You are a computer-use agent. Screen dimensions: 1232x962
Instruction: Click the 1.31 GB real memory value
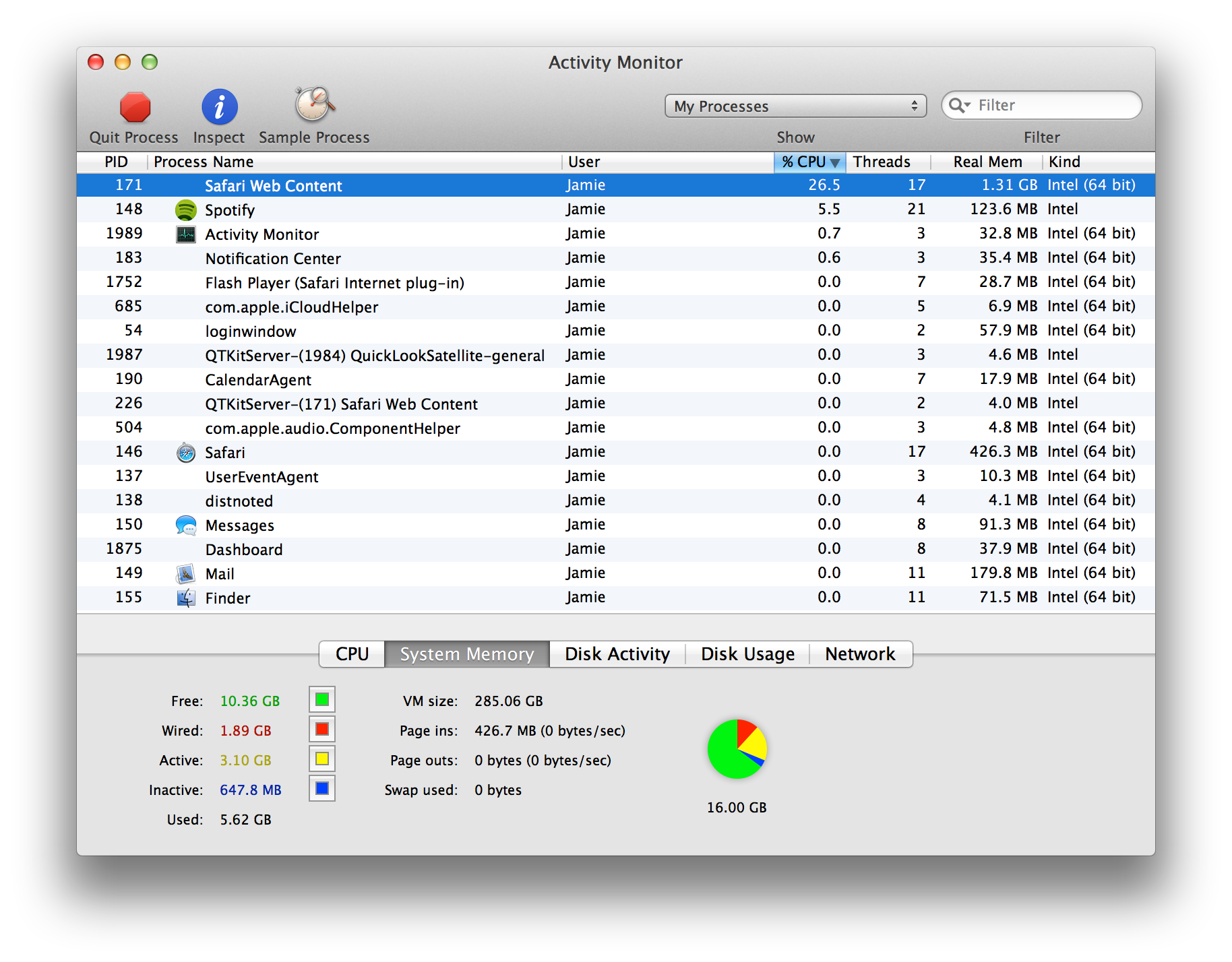(x=1010, y=185)
